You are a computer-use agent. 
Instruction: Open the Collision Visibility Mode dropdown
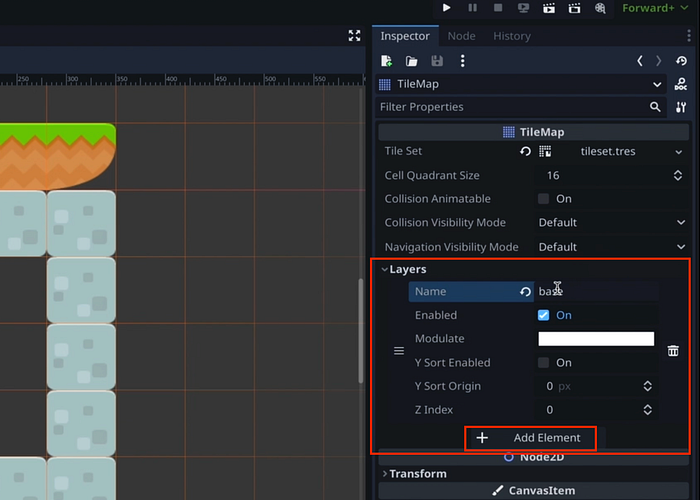click(x=611, y=222)
